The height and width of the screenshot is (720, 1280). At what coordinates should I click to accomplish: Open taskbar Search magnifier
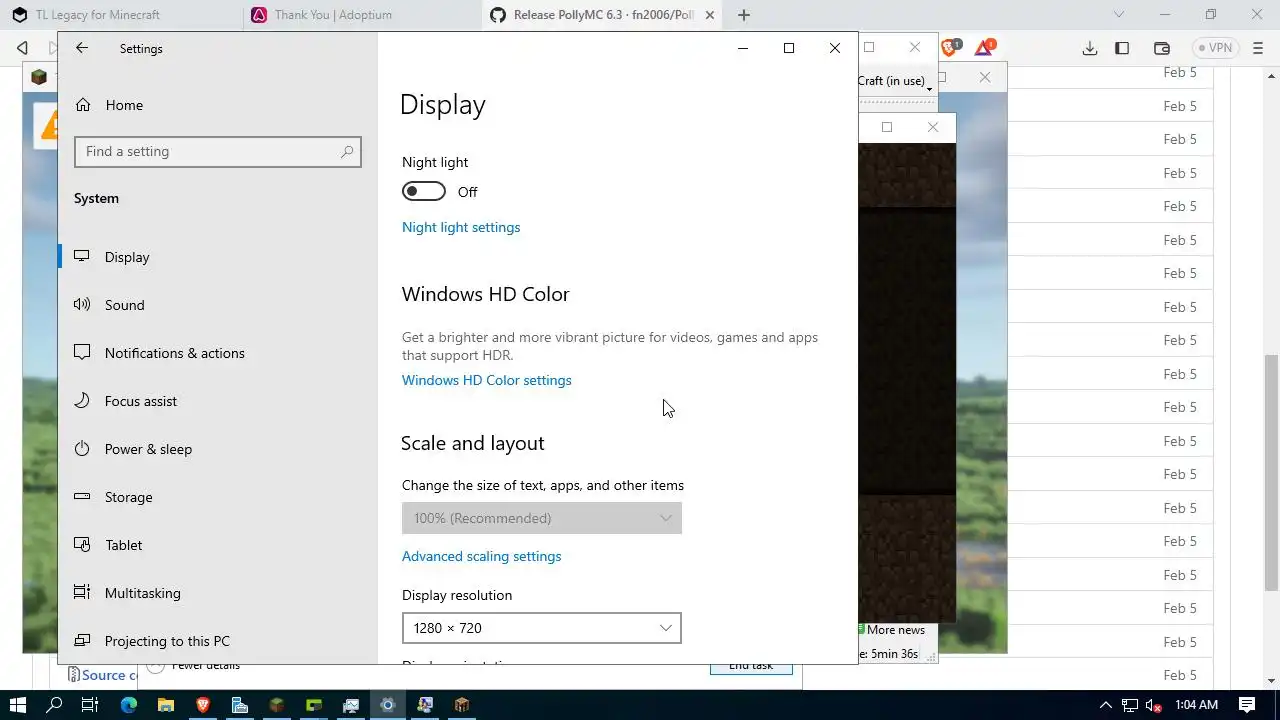pos(55,705)
